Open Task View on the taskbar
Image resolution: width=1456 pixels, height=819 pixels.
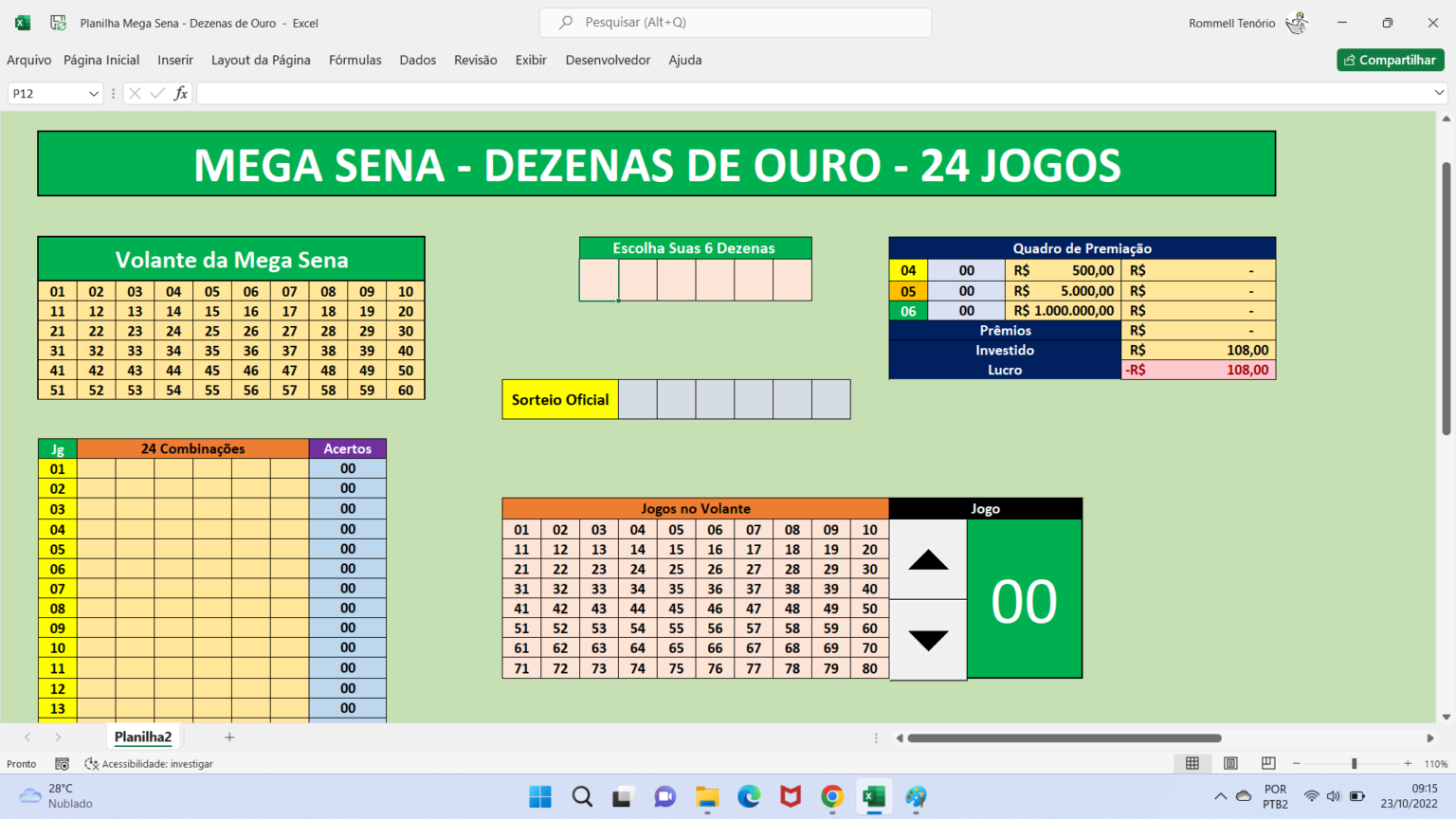click(x=622, y=796)
